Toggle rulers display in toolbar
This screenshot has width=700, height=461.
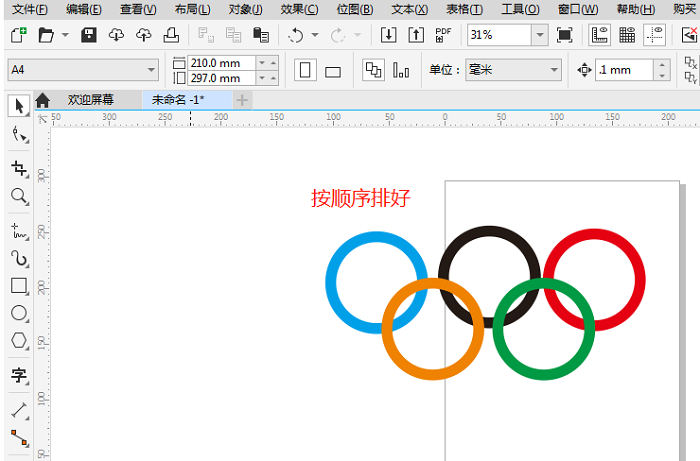600,36
